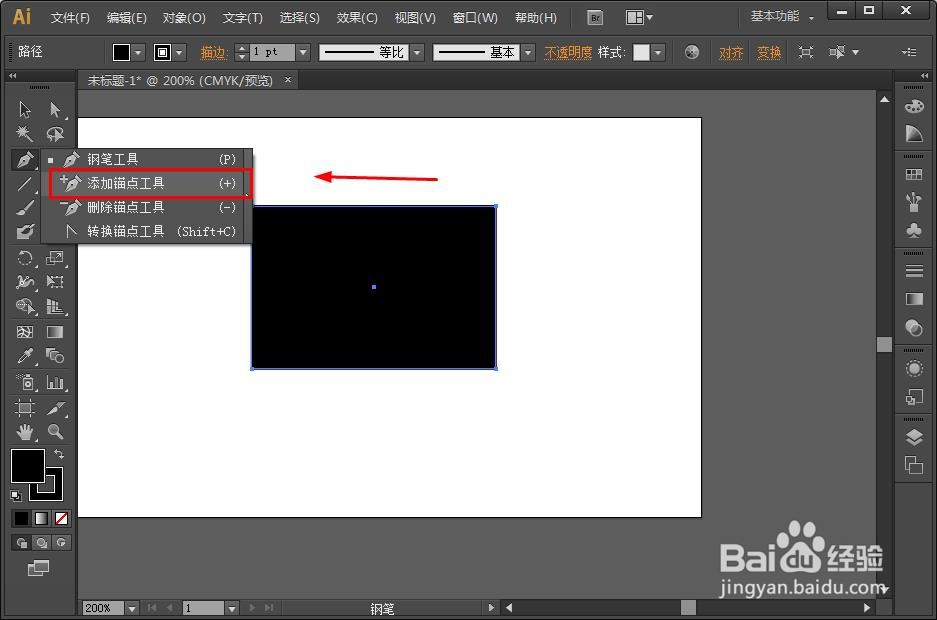Set paint mode to None

coord(61,518)
